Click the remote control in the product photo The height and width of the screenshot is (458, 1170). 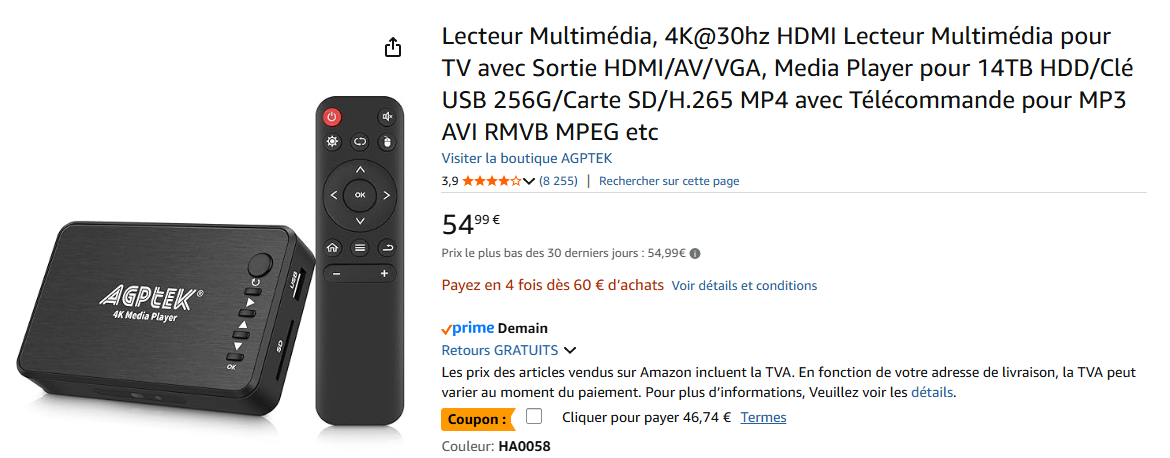(359, 260)
